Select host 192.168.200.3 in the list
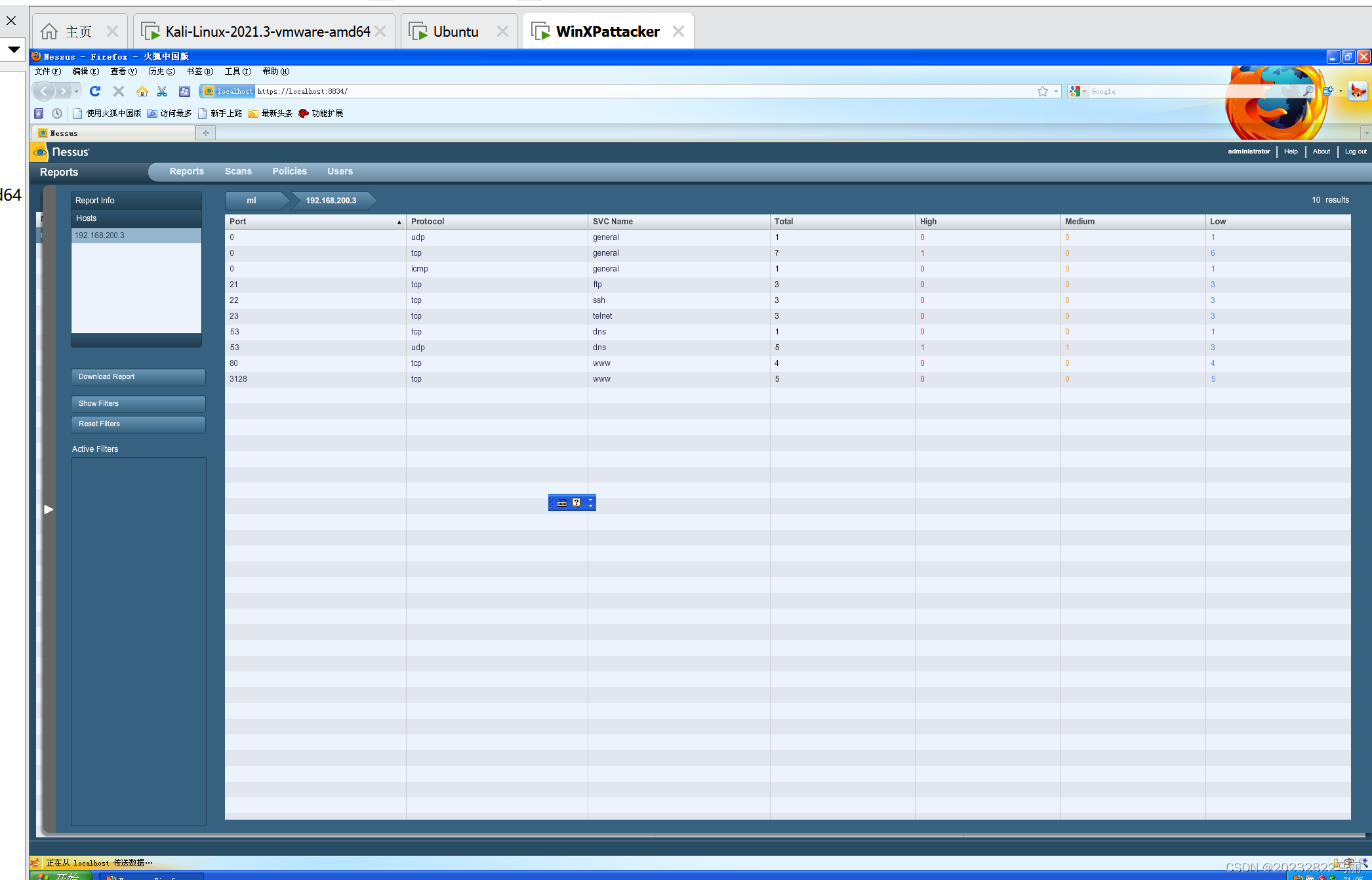 click(x=136, y=235)
